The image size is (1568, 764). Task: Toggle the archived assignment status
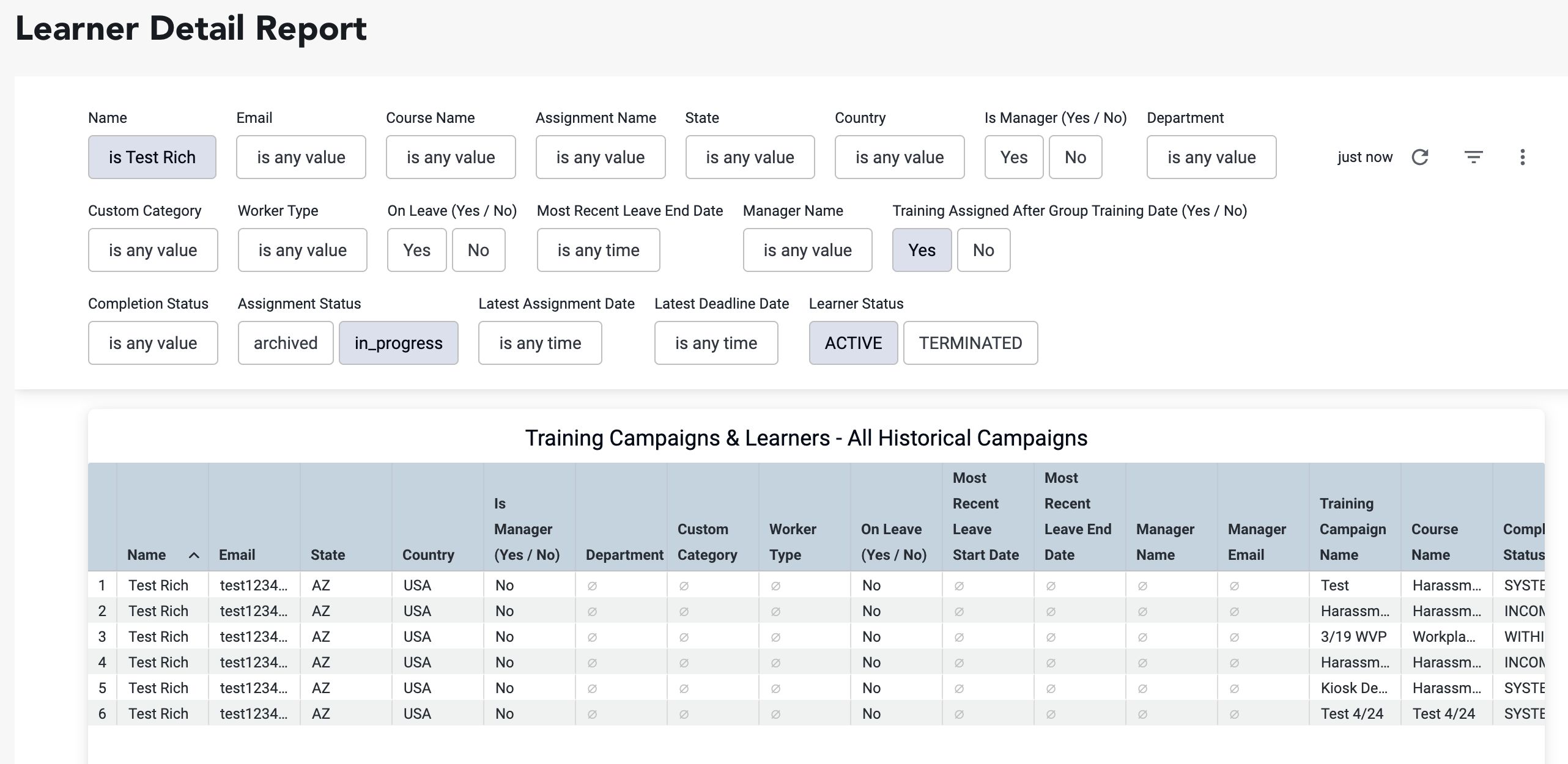coord(286,343)
